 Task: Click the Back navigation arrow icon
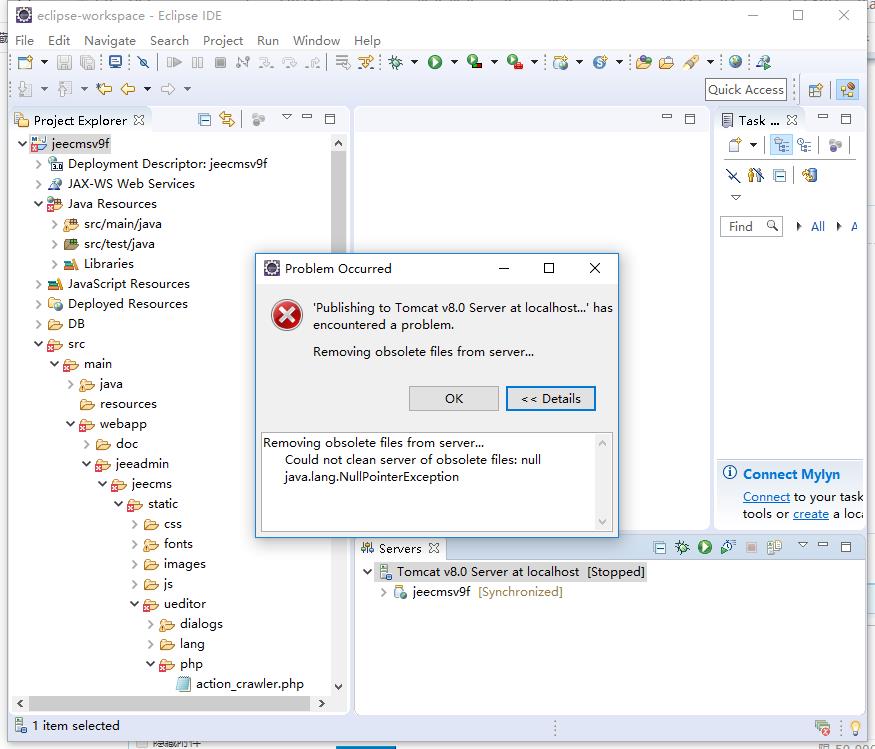128,89
